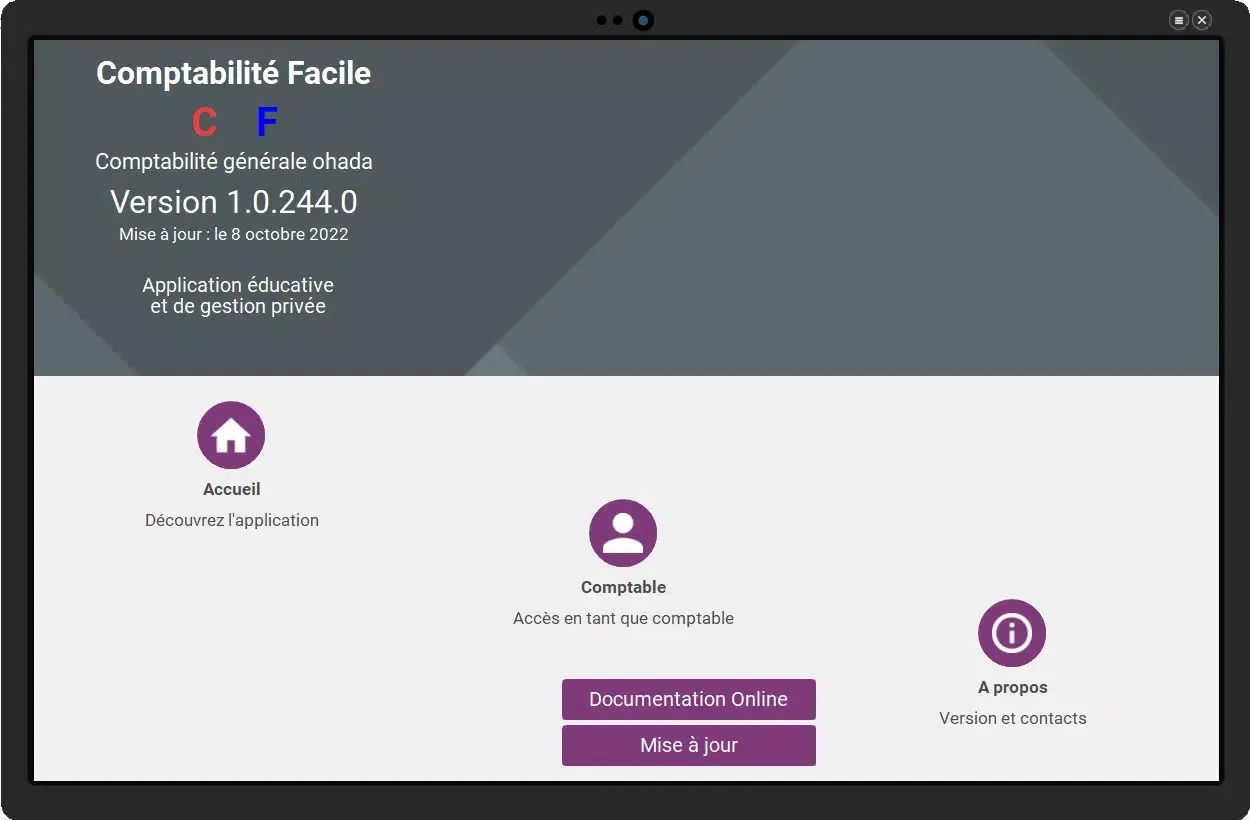
Task: Click "Accès en tant que comptable" text
Action: point(623,618)
